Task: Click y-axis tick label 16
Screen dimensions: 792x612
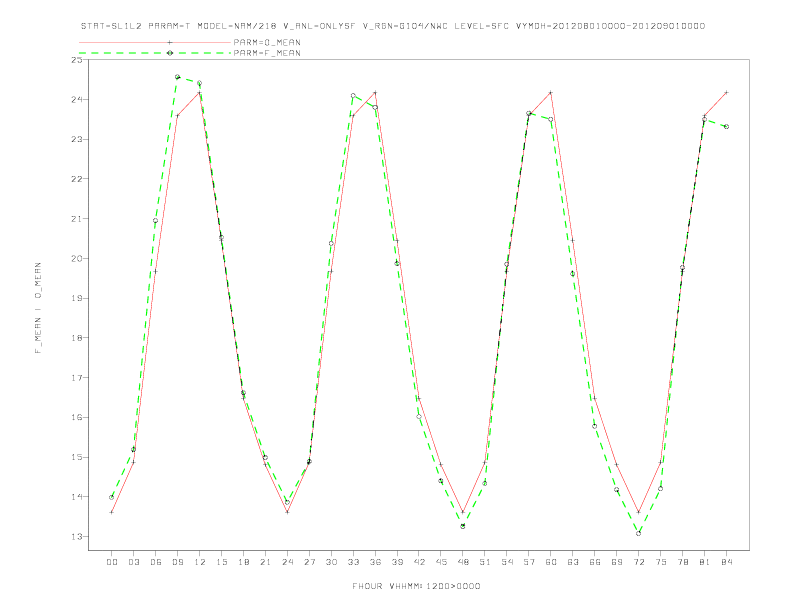Action: [x=77, y=418]
